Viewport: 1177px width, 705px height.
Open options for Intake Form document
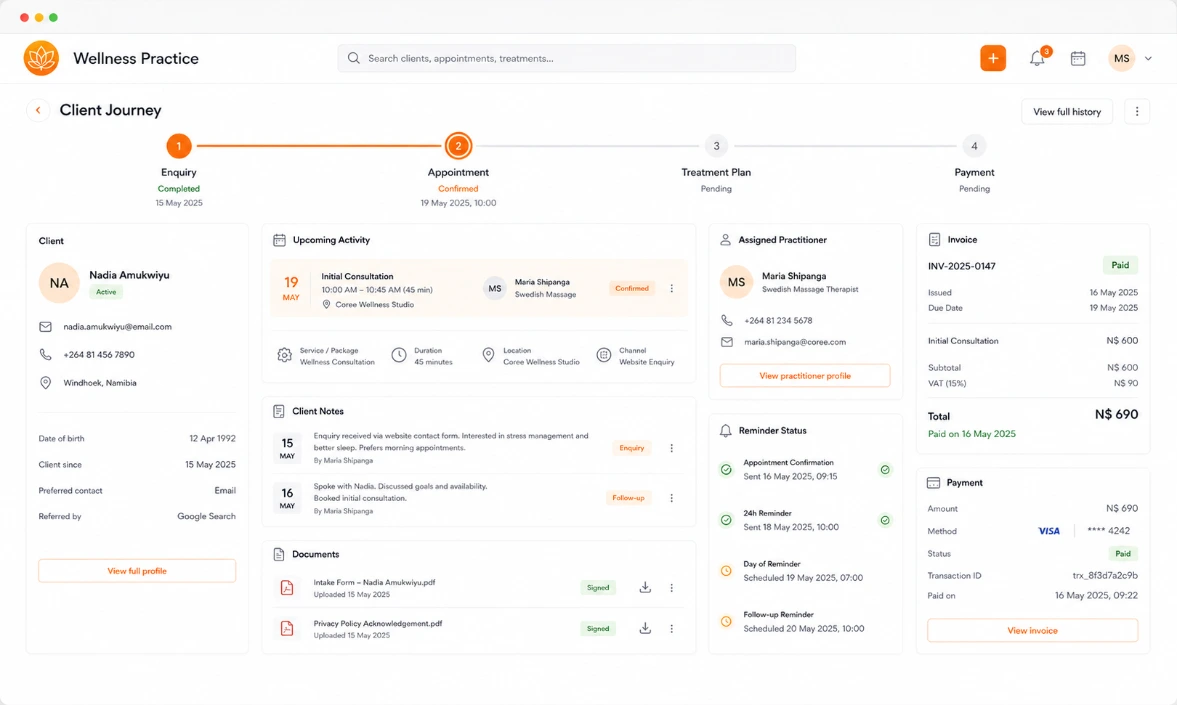pos(672,588)
